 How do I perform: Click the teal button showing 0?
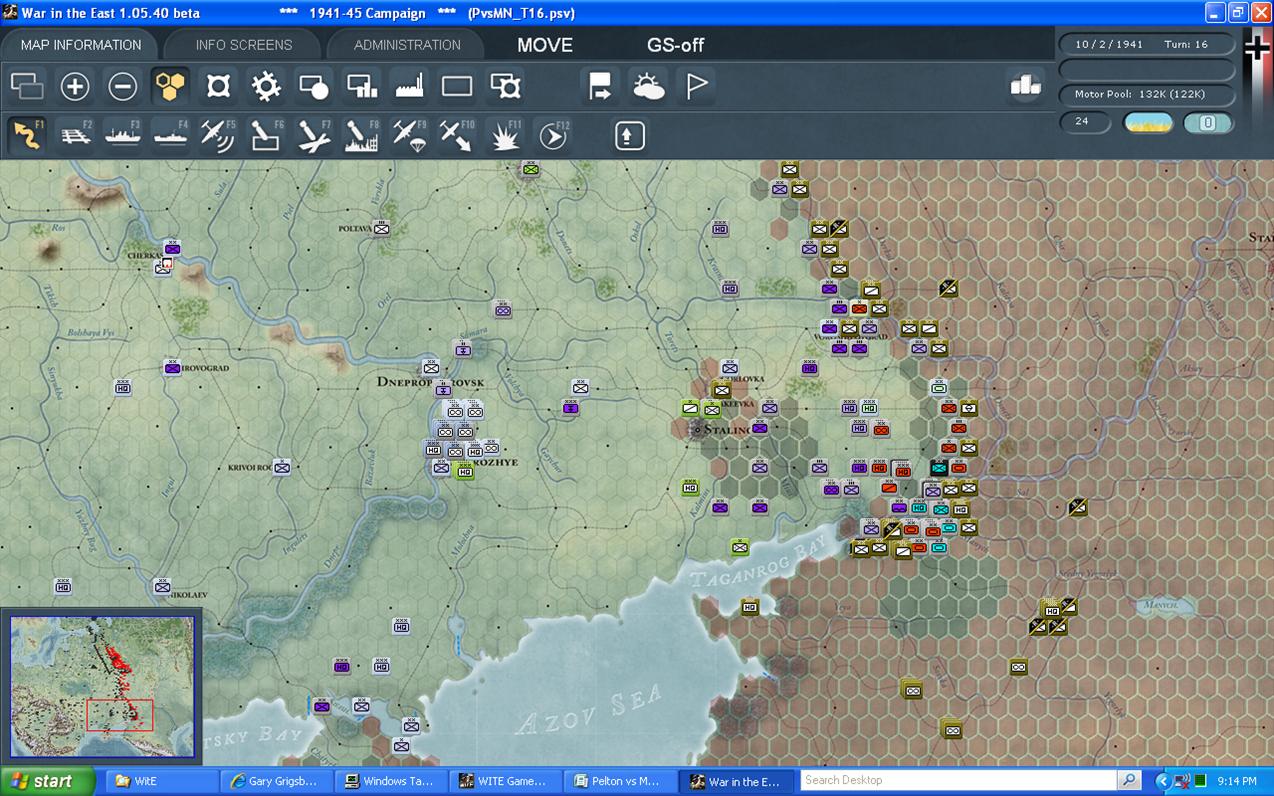click(1208, 123)
